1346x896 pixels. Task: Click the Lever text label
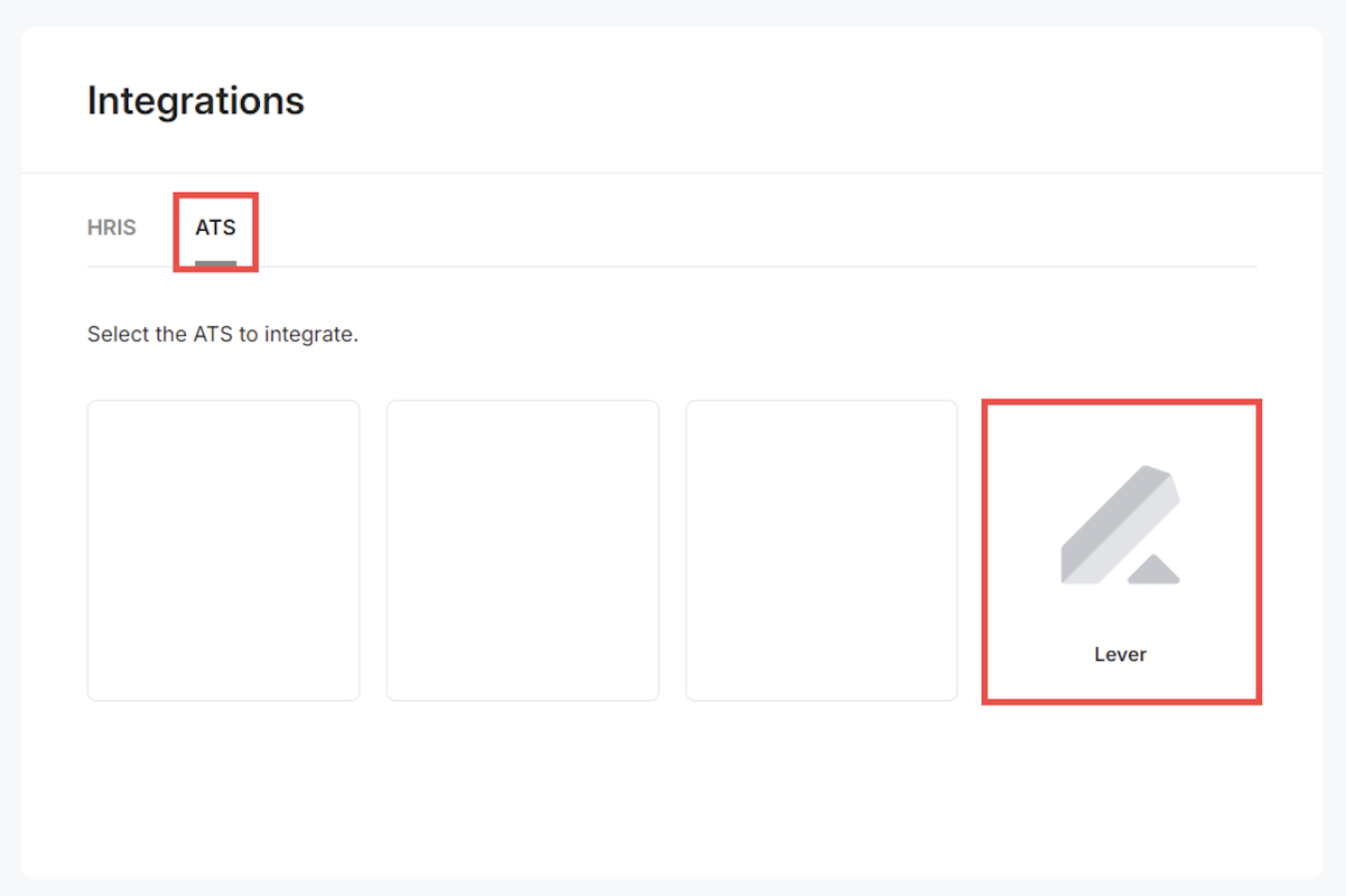pyautogui.click(x=1120, y=654)
